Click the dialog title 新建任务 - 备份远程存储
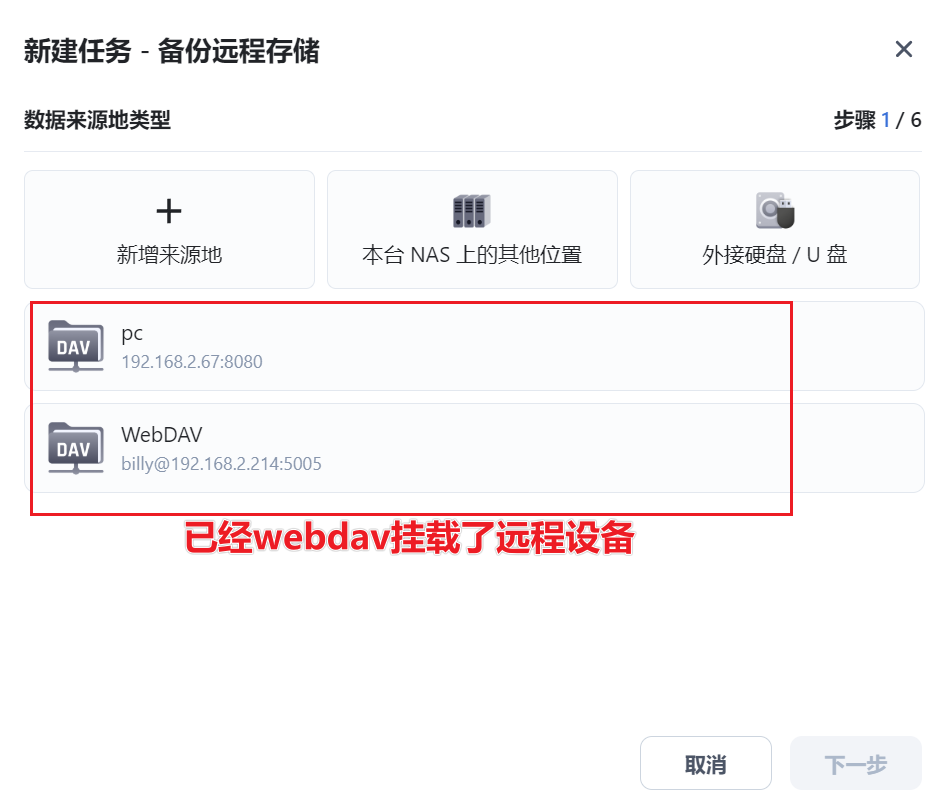The image size is (942, 811). pyautogui.click(x=172, y=50)
